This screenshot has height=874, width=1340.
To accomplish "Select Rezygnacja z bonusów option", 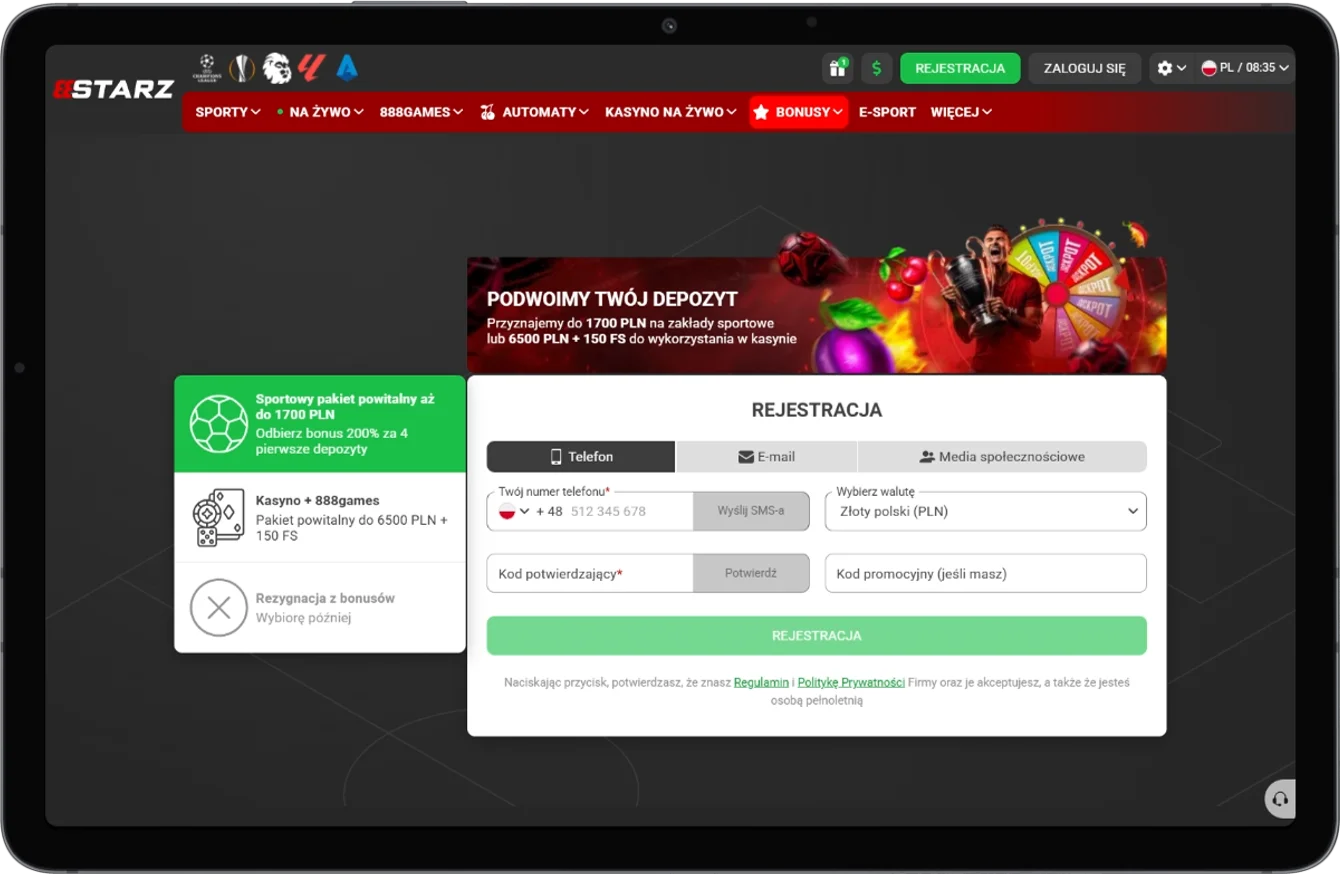I will (320, 607).
